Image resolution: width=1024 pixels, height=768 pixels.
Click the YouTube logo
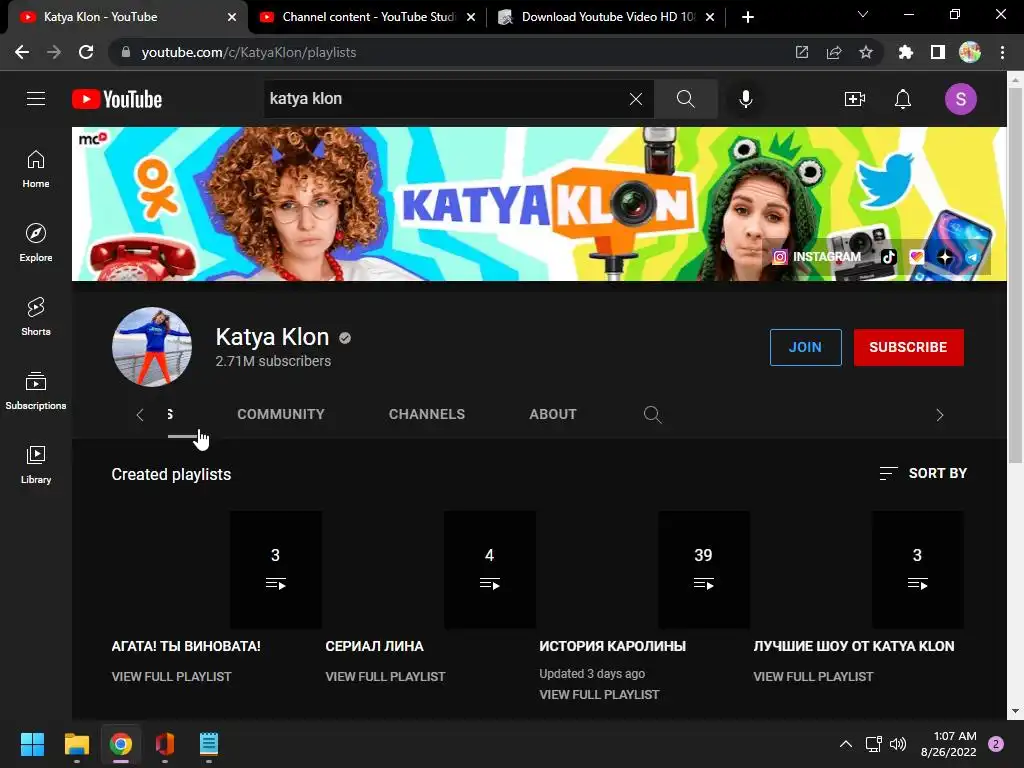tap(117, 99)
